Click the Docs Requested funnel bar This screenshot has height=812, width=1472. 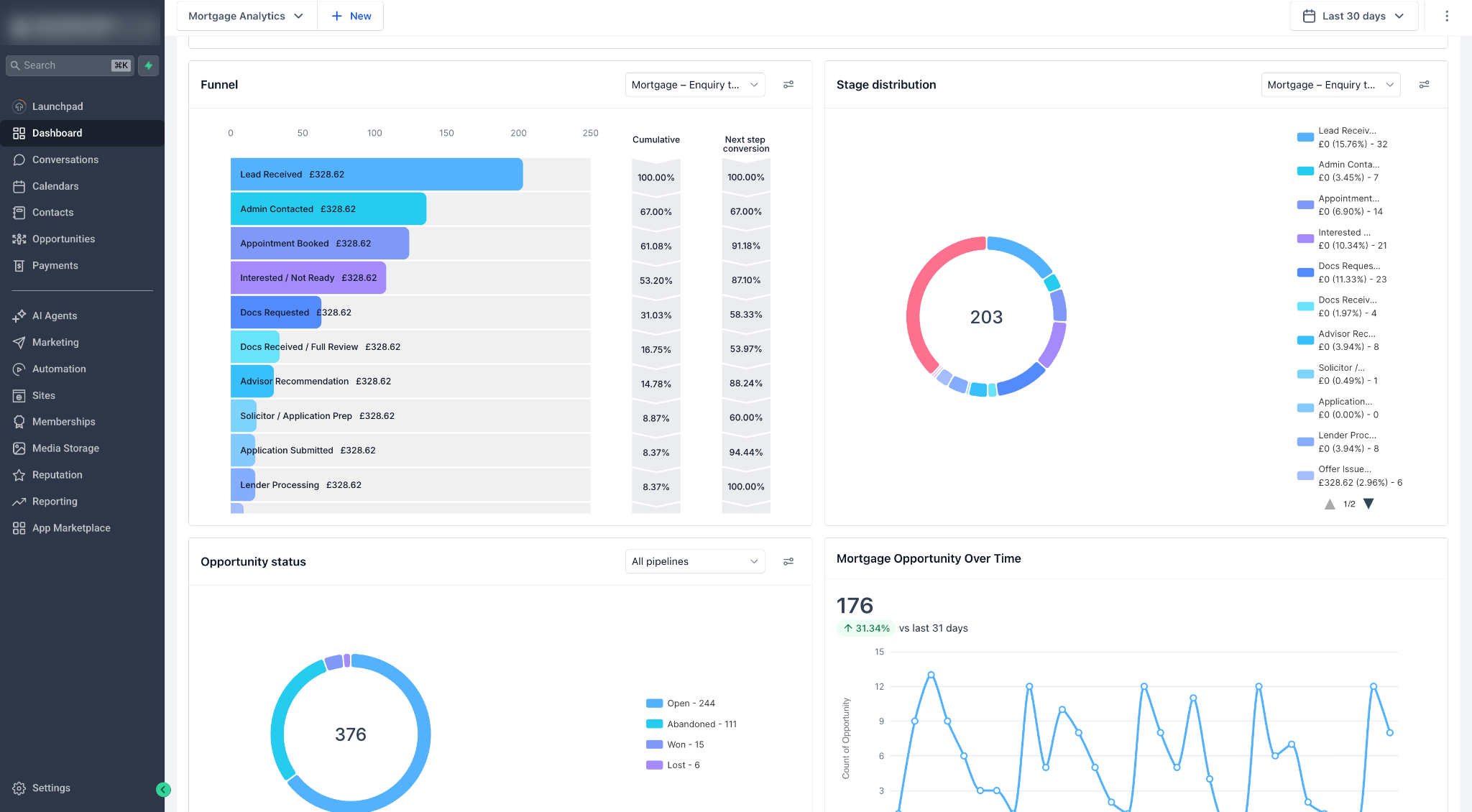point(276,313)
